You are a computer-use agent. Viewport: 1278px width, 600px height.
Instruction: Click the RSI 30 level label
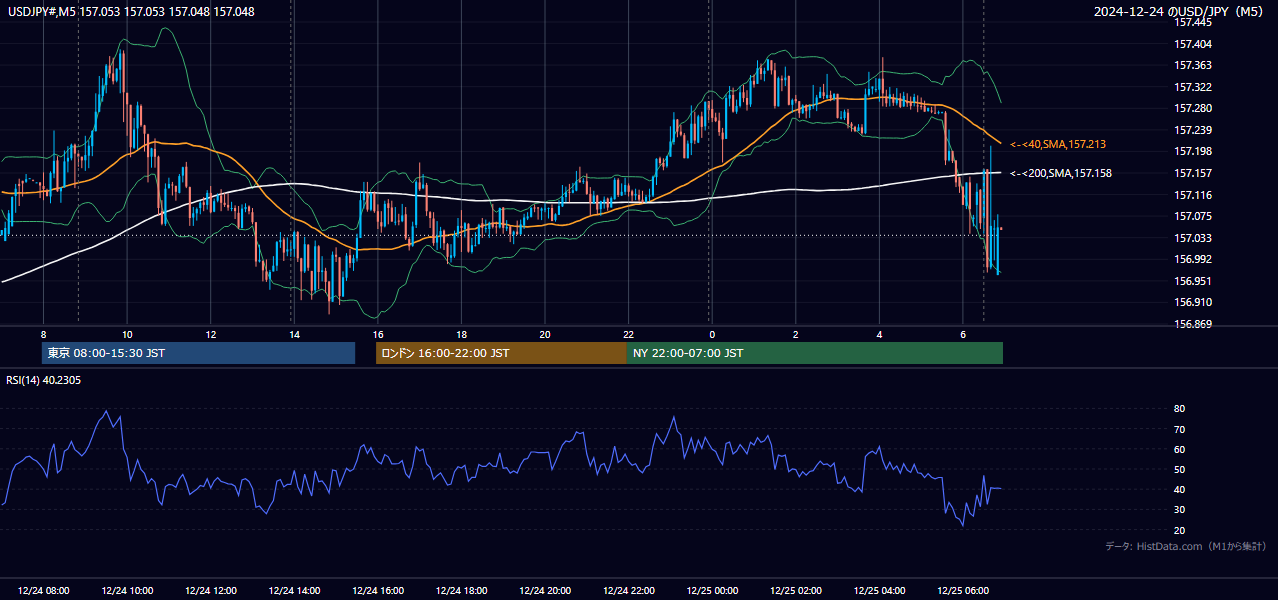(x=1180, y=510)
